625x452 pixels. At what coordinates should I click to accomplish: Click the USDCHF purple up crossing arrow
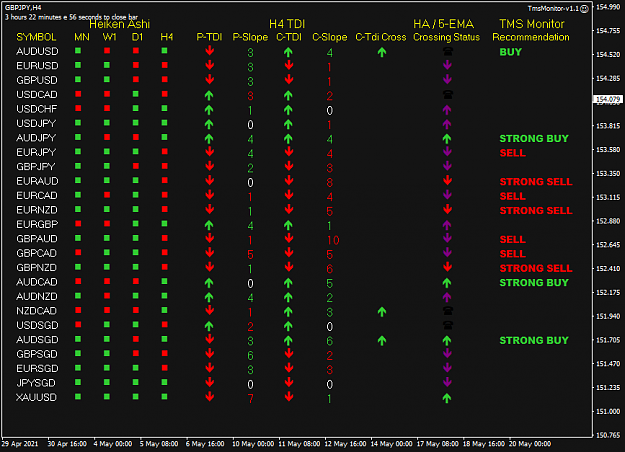pos(447,110)
